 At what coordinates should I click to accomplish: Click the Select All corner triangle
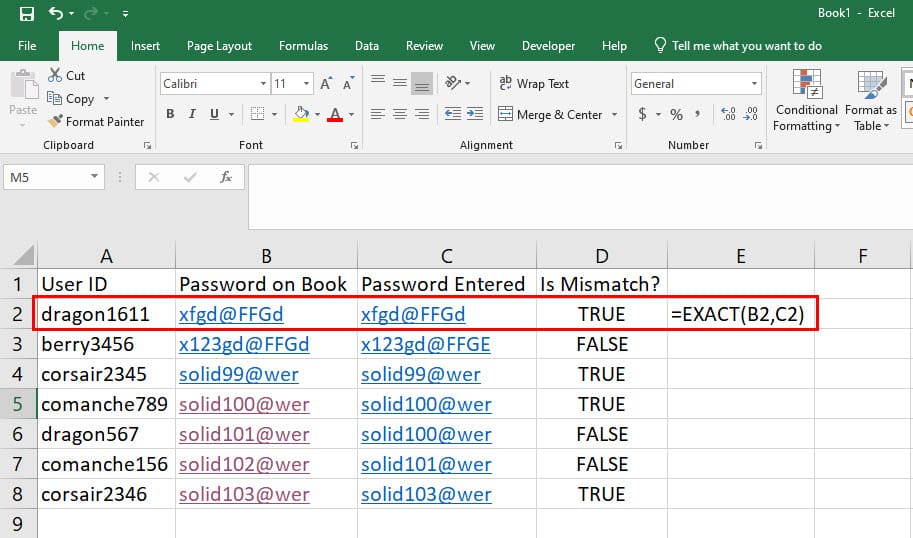[24, 255]
